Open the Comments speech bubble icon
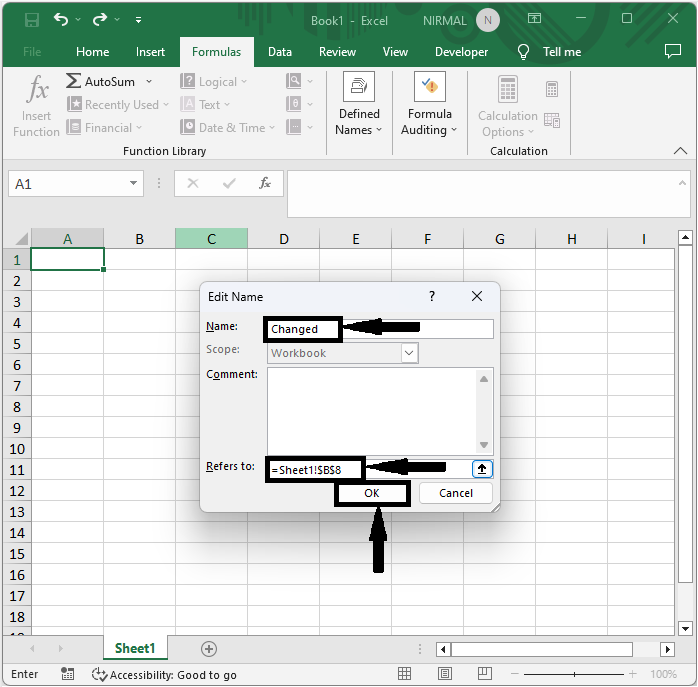This screenshot has height=687, width=698. point(673,51)
